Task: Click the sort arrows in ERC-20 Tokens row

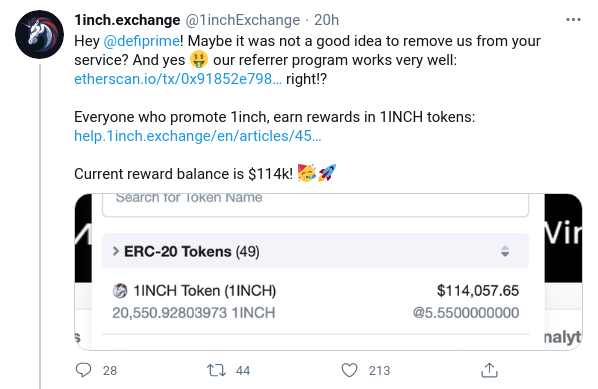Action: coord(505,251)
